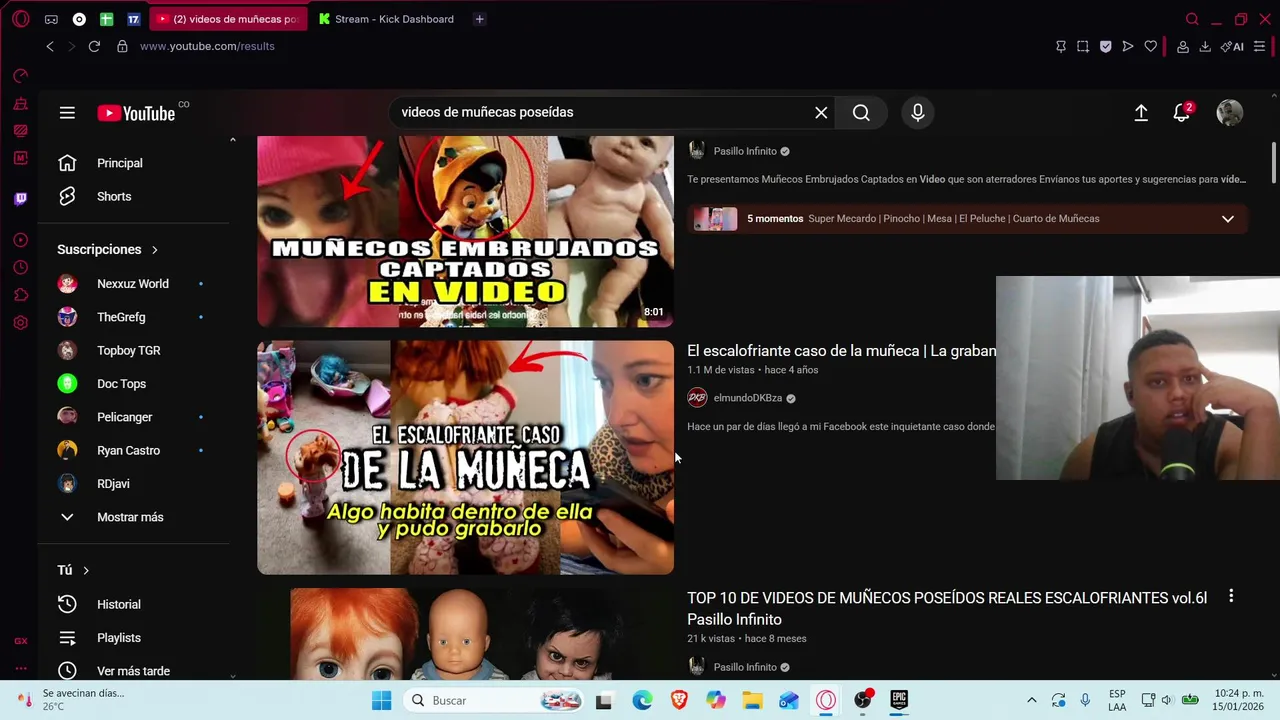This screenshot has height=720, width=1280.
Task: Open sidebar settings gear icon
Action: tap(20, 323)
